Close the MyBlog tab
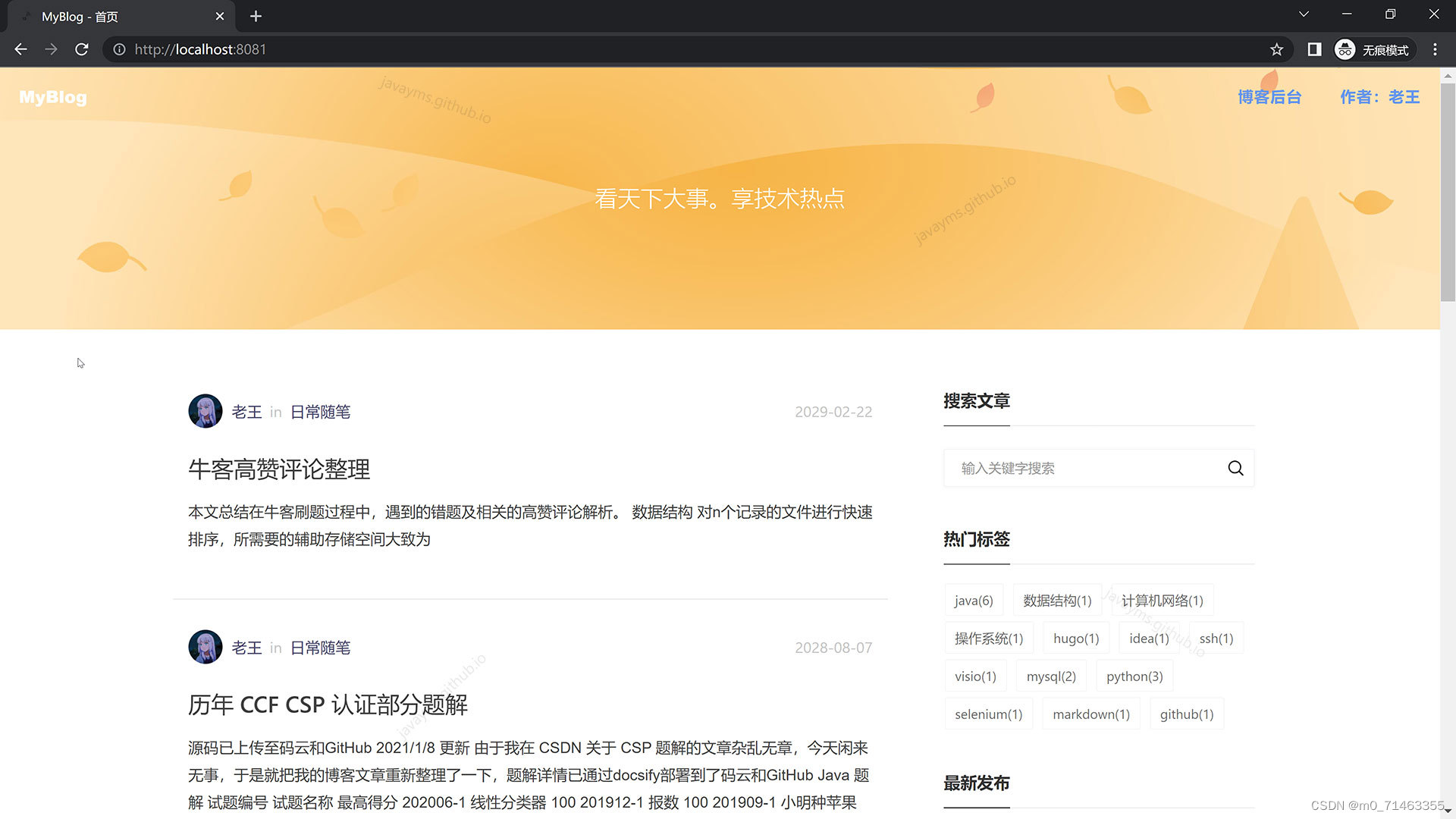 pos(219,16)
